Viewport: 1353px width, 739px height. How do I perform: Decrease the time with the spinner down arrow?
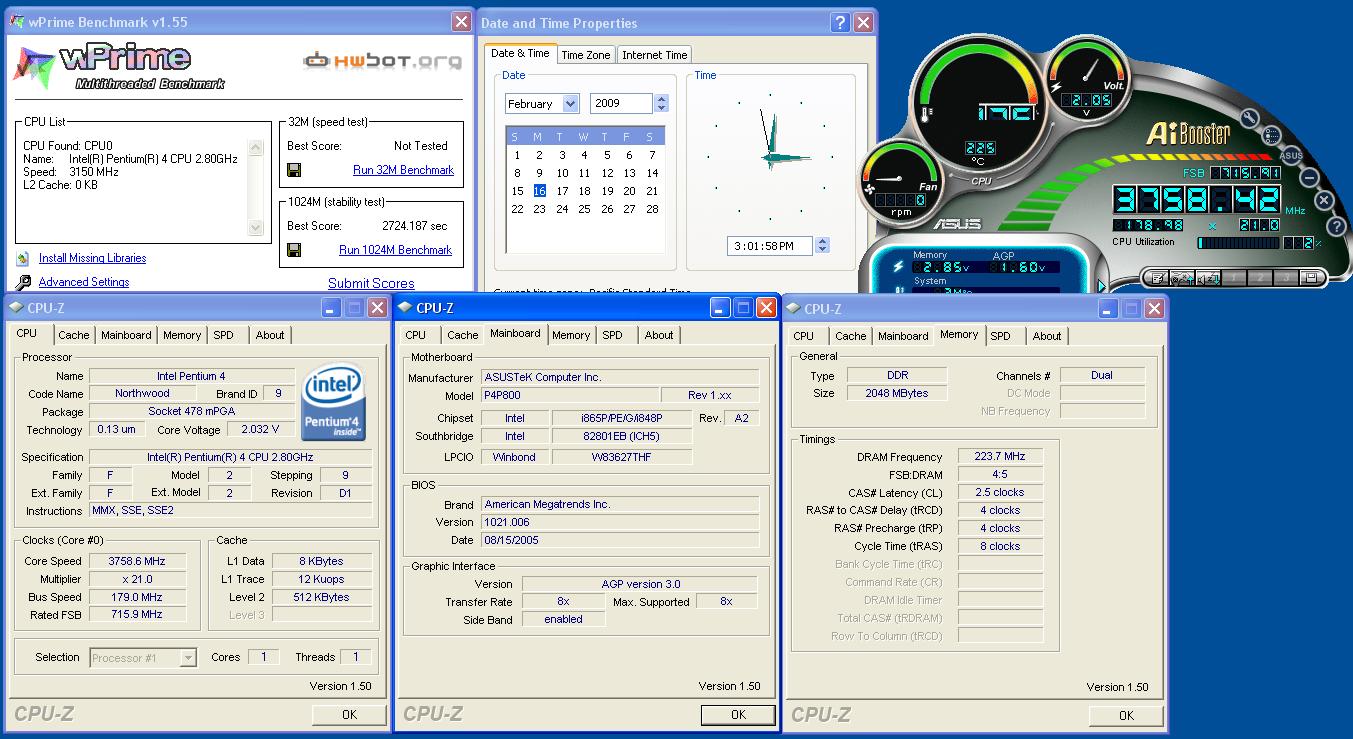(x=822, y=250)
